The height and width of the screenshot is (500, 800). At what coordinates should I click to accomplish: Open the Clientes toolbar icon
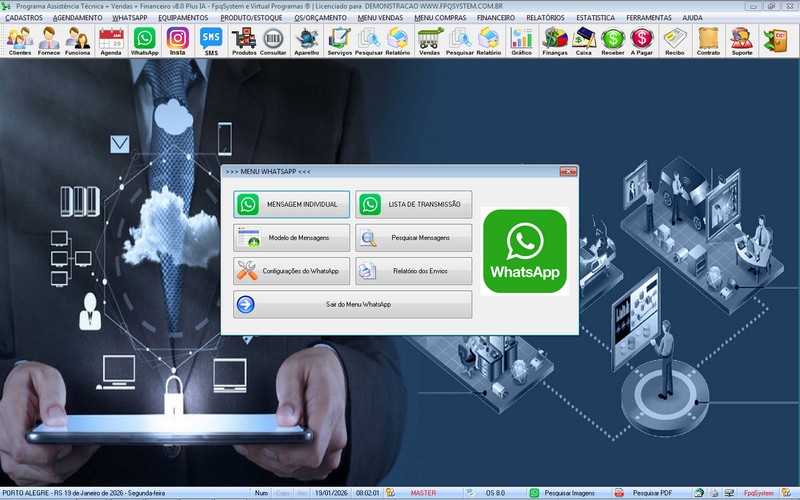tap(20, 41)
